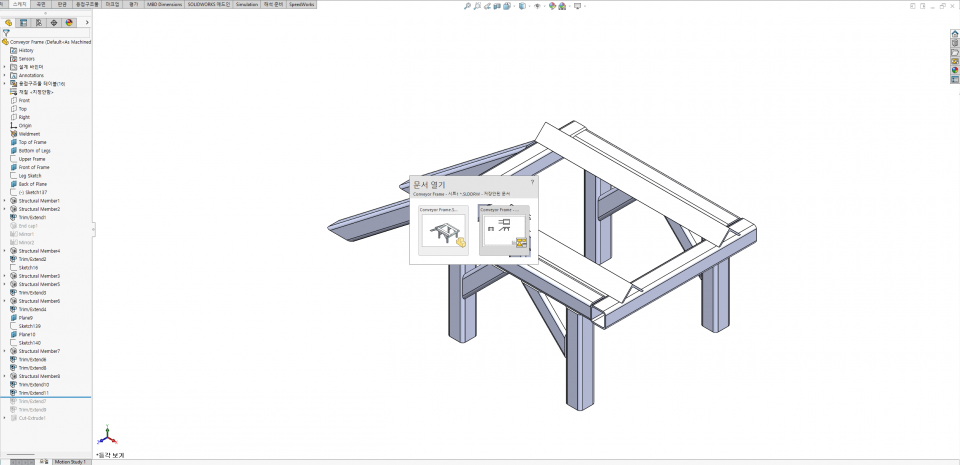Open the 곡면 ribbon tab
This screenshot has width=960, height=465.
point(41,4)
